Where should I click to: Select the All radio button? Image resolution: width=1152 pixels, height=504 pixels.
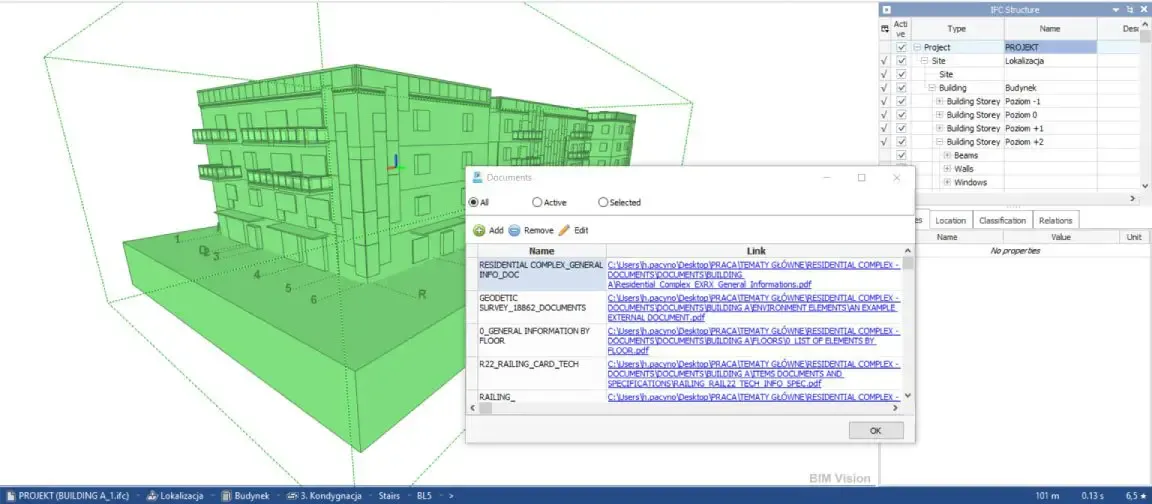(x=473, y=202)
